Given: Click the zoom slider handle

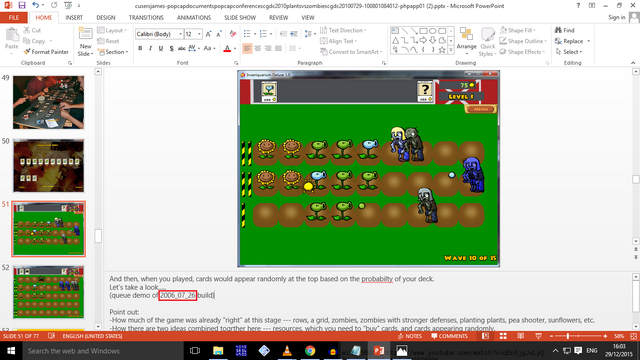Looking at the screenshot, I should click(x=568, y=336).
